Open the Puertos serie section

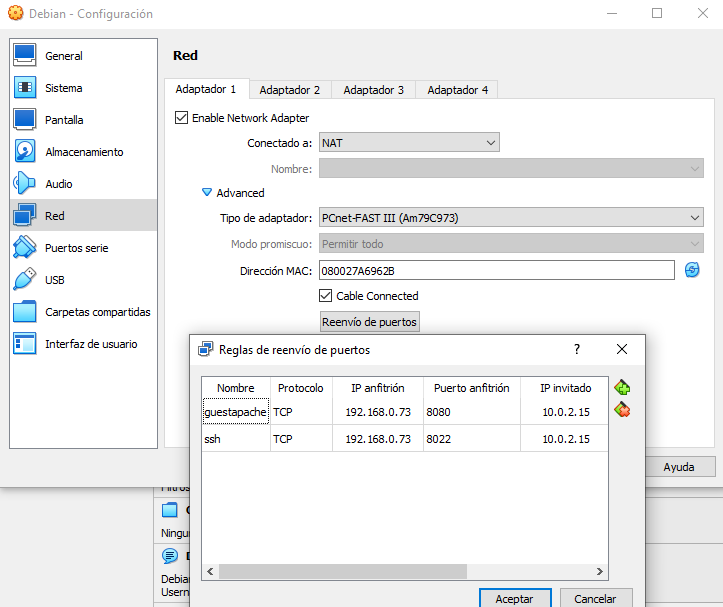[83, 248]
